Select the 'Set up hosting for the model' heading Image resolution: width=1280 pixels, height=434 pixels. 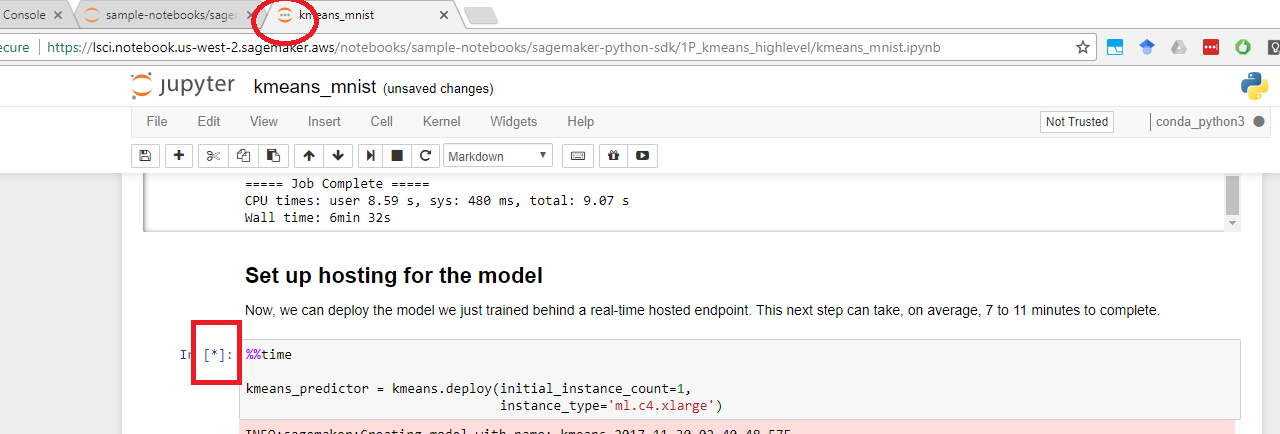click(394, 275)
